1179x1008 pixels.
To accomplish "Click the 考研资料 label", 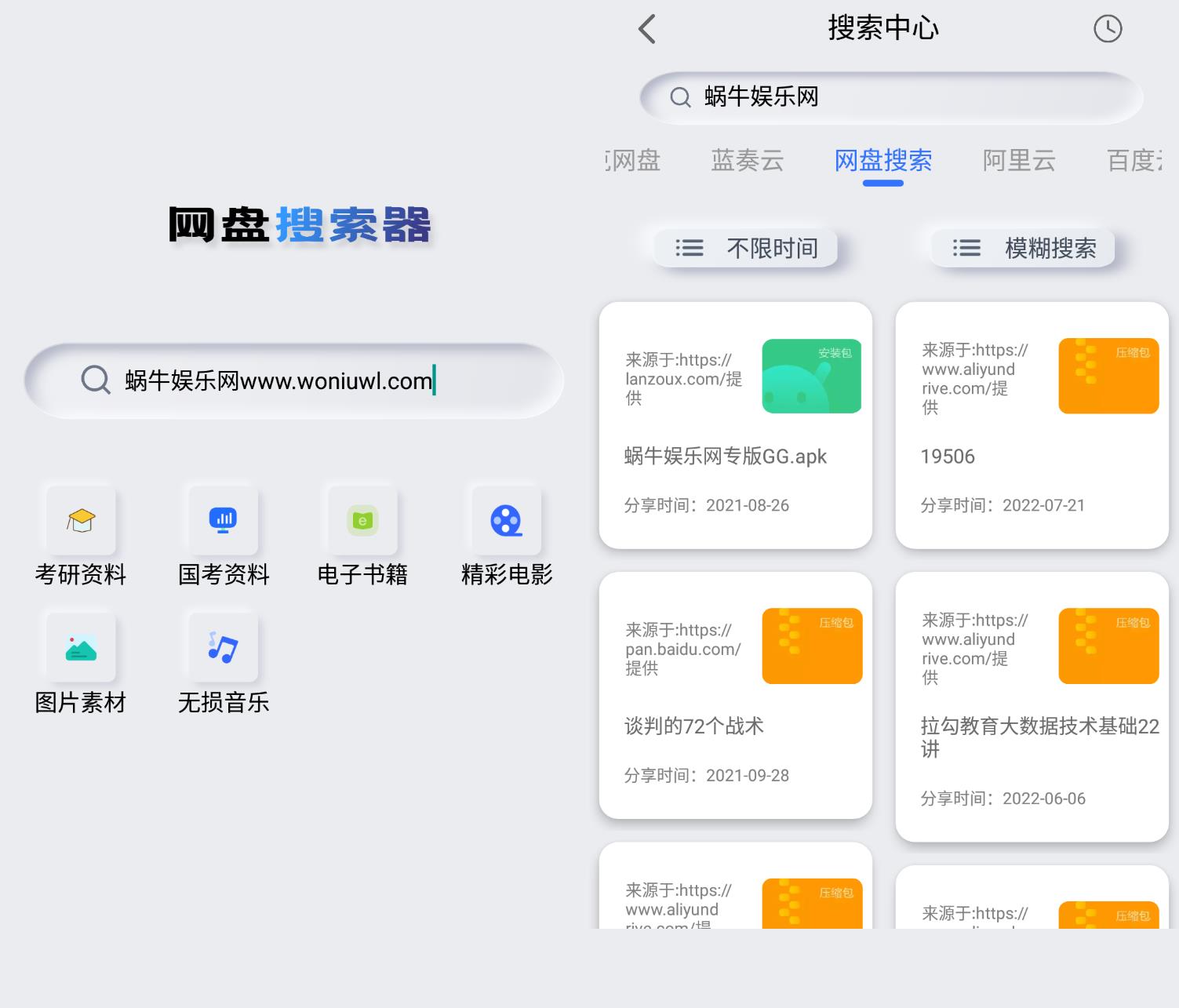I will pyautogui.click(x=81, y=575).
